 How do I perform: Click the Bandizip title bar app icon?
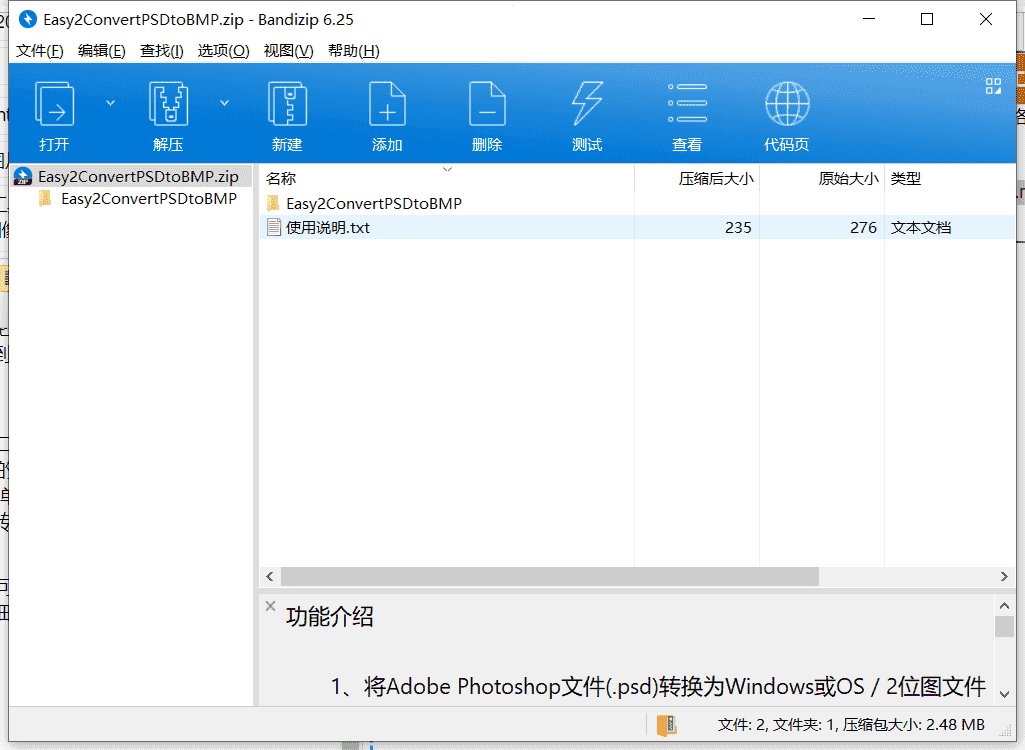point(28,19)
